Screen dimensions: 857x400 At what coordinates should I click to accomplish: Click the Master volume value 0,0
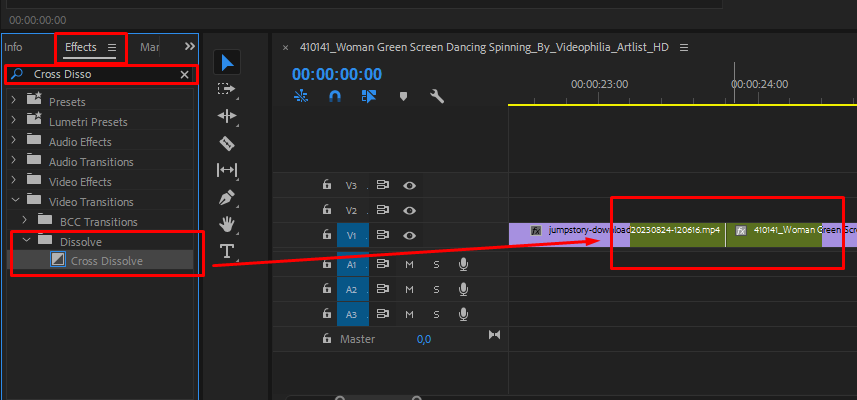coord(424,339)
